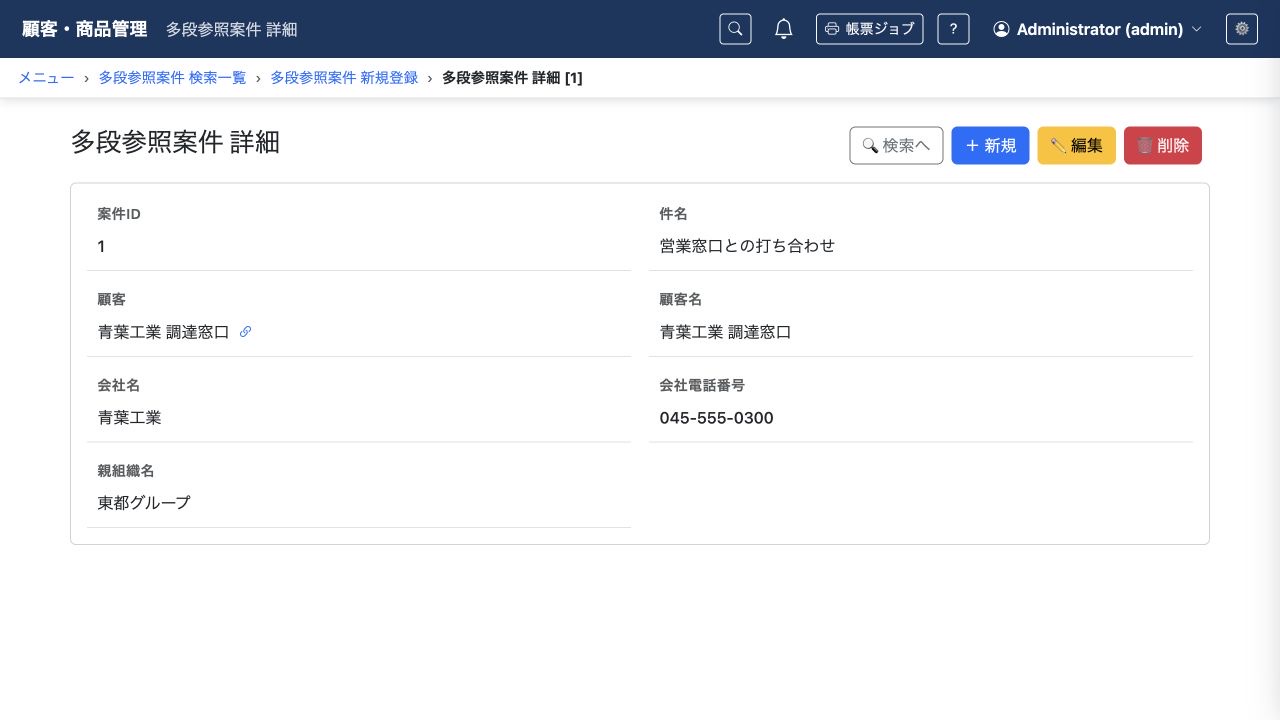Click the 顧客・商品管理 app title
This screenshot has width=1280, height=720.
(x=85, y=29)
